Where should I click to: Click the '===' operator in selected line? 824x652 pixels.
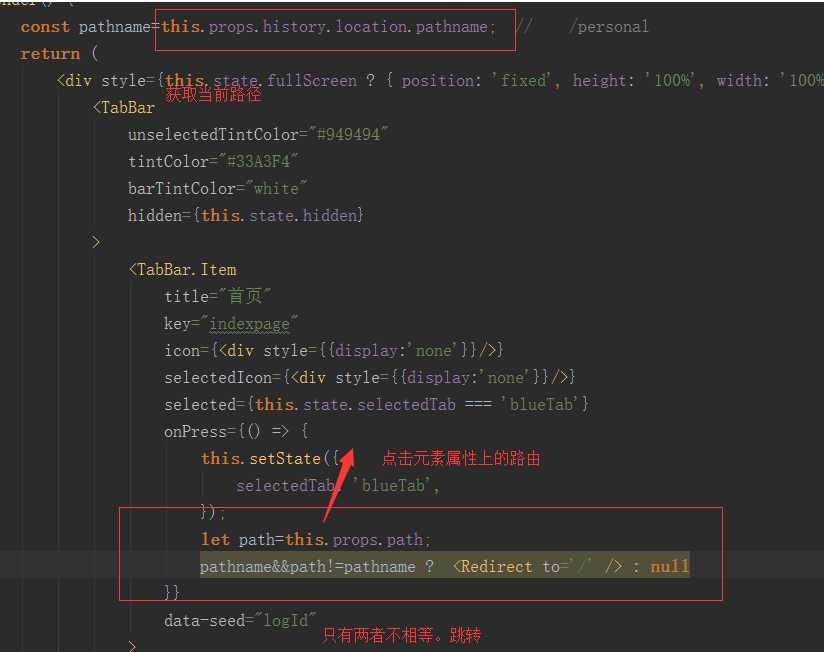[478, 405]
